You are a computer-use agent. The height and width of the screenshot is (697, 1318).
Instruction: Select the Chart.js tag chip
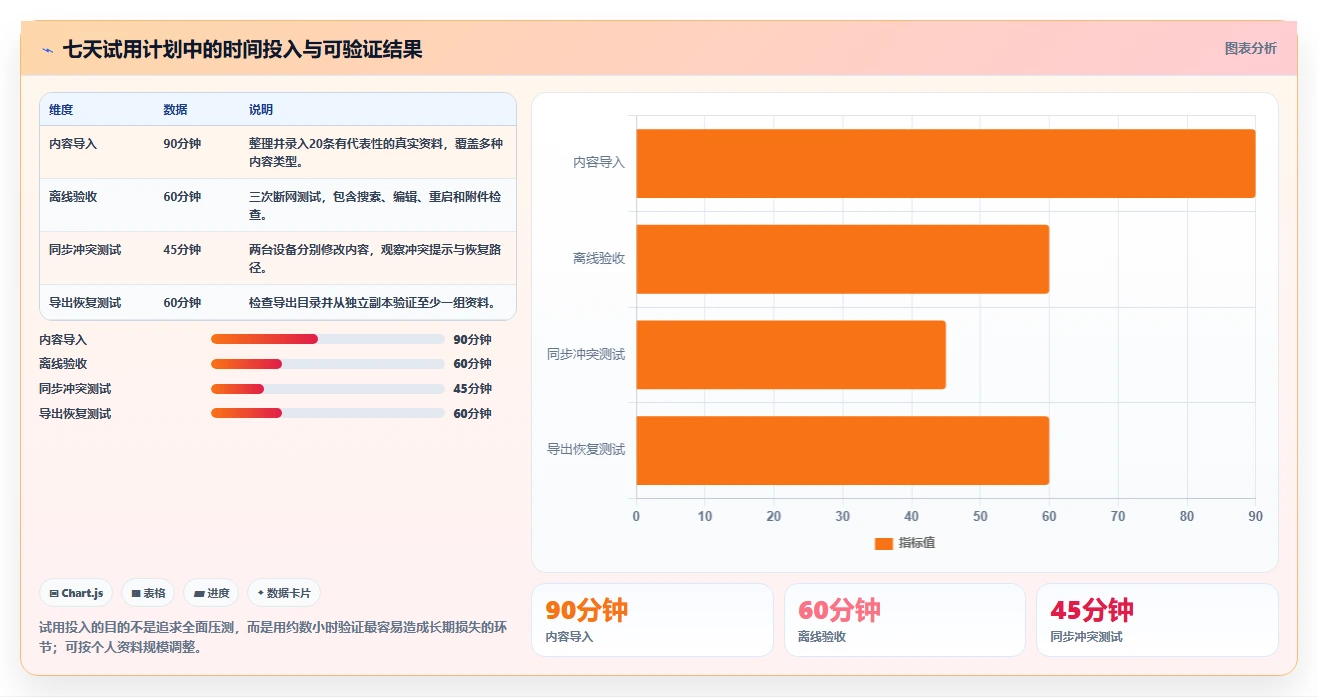[x=77, y=593]
